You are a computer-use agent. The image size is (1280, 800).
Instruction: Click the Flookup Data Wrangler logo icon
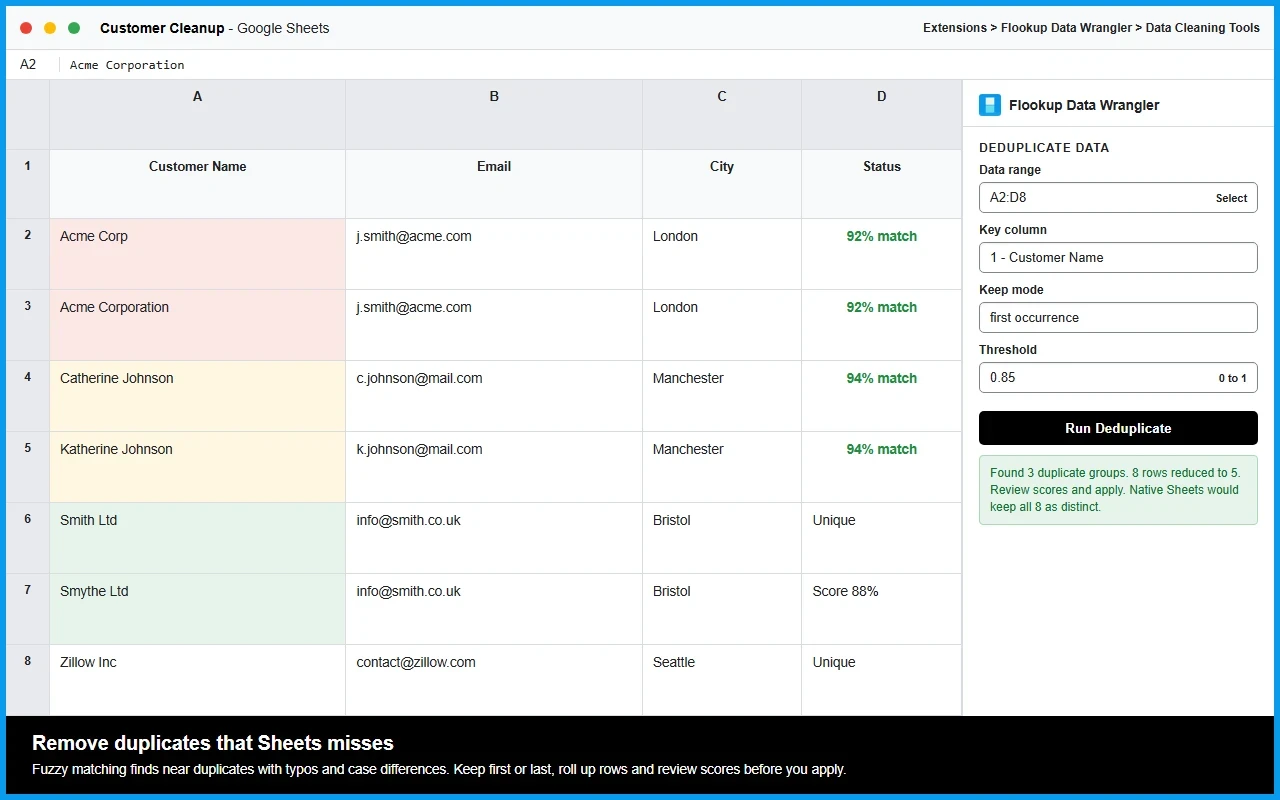coord(990,105)
